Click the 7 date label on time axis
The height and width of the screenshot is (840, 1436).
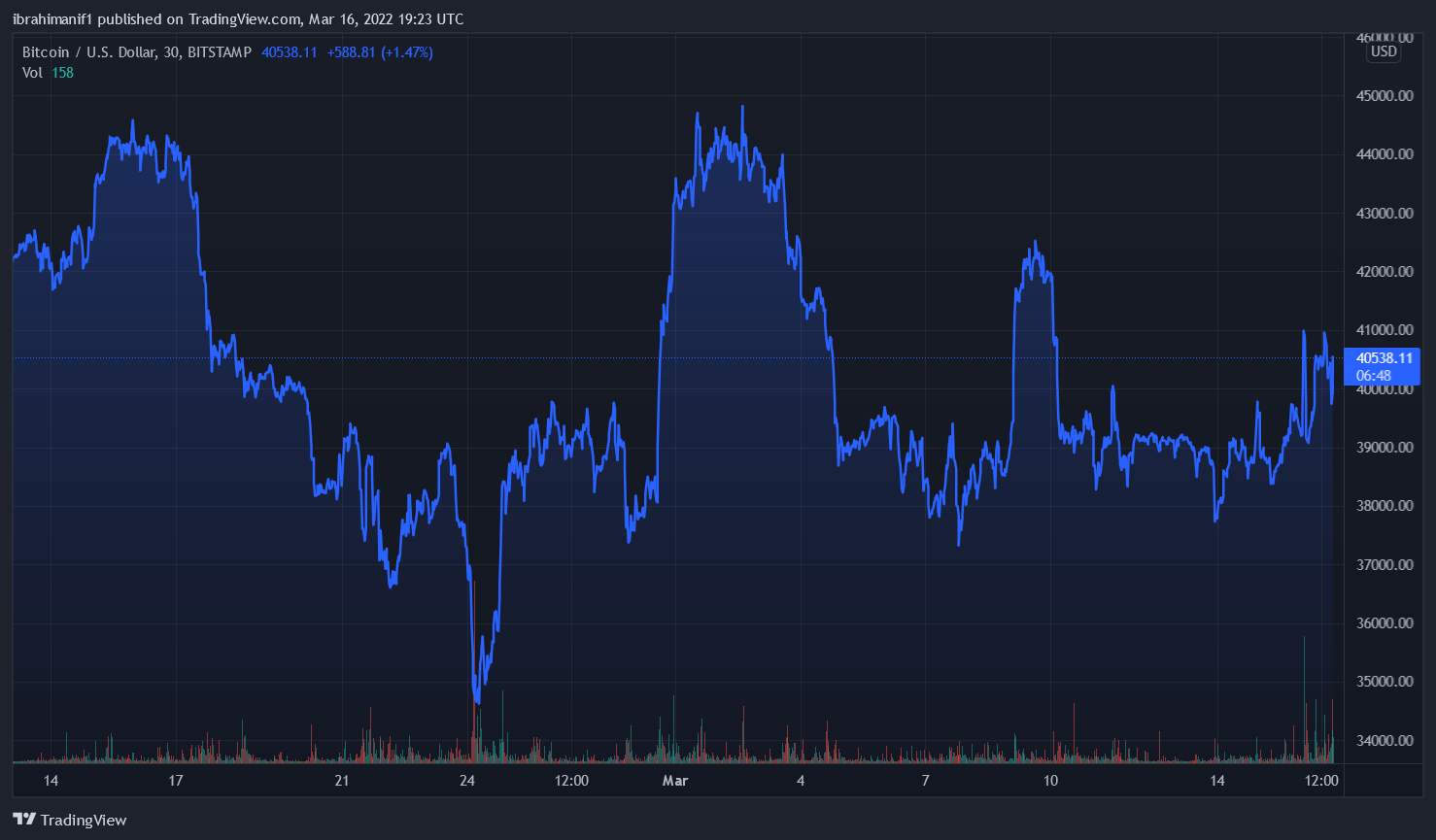click(925, 781)
